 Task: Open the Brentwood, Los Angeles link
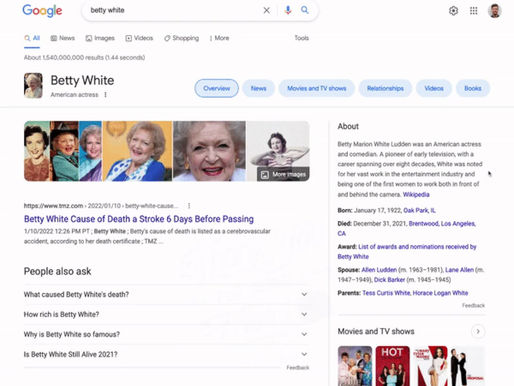[442, 224]
